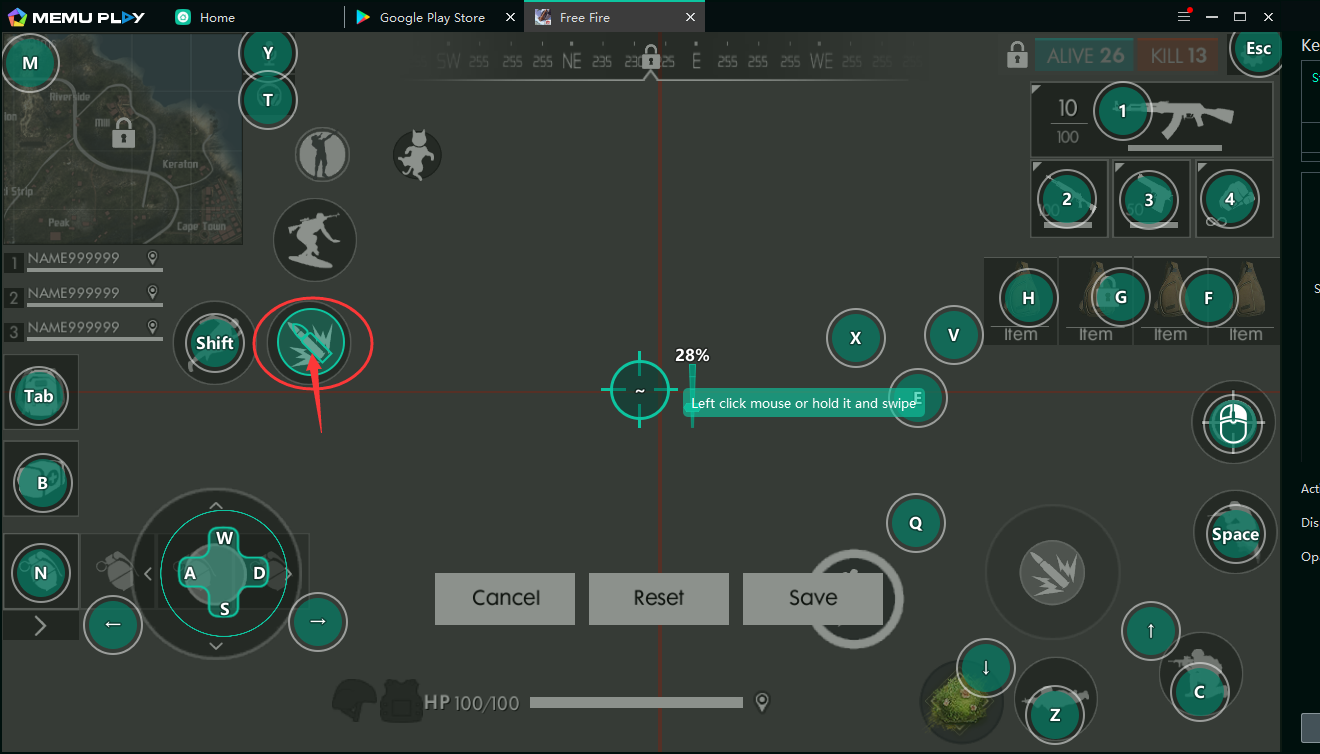The image size is (1320, 754).
Task: Click the right chevron on the D-pad
Action: click(x=289, y=574)
